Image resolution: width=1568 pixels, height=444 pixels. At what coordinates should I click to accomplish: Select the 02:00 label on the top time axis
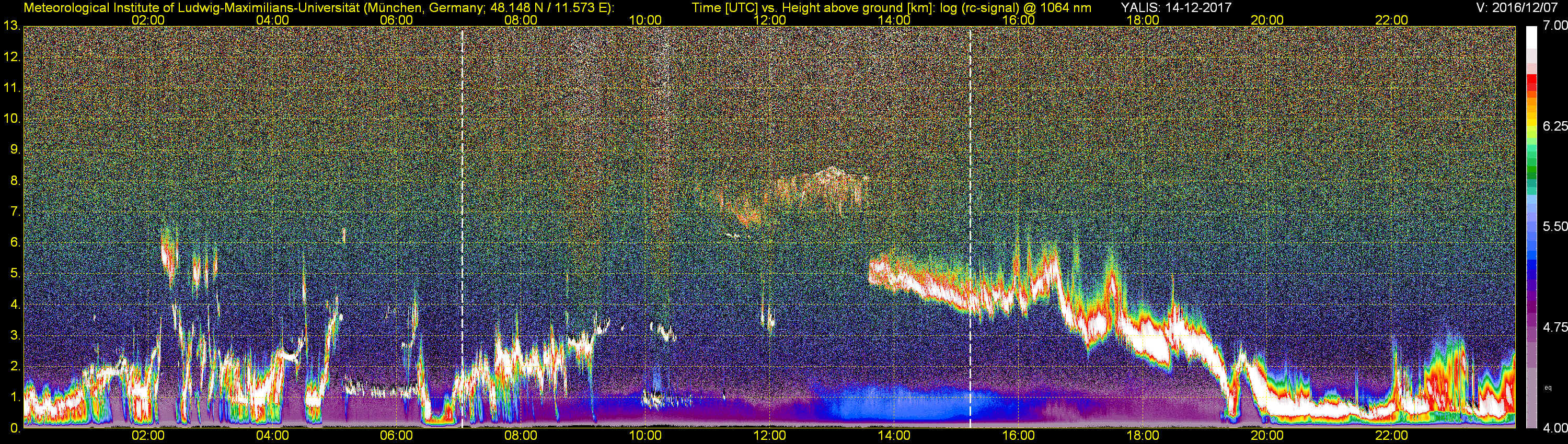tap(148, 20)
